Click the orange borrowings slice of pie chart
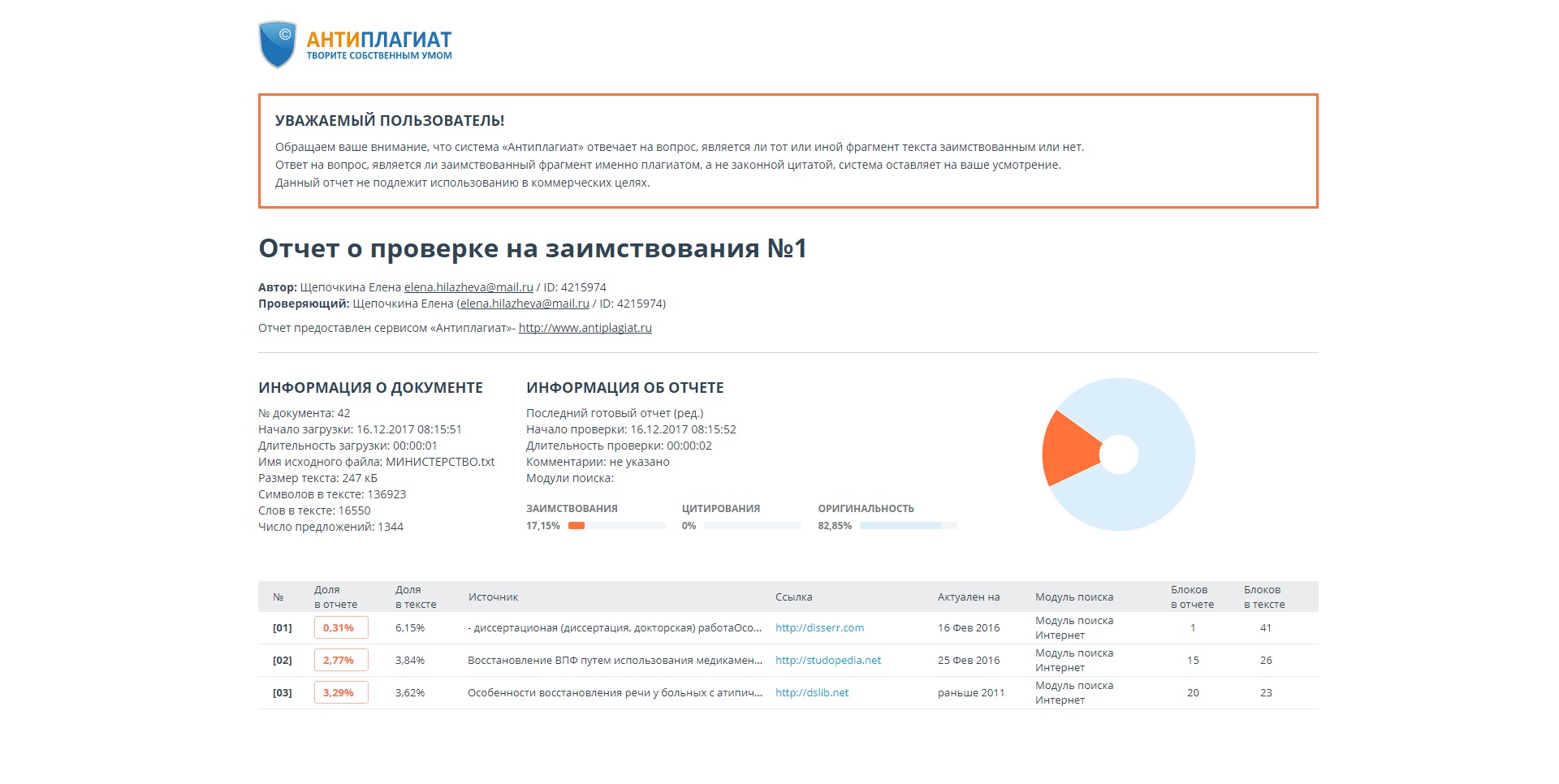 1066,449
